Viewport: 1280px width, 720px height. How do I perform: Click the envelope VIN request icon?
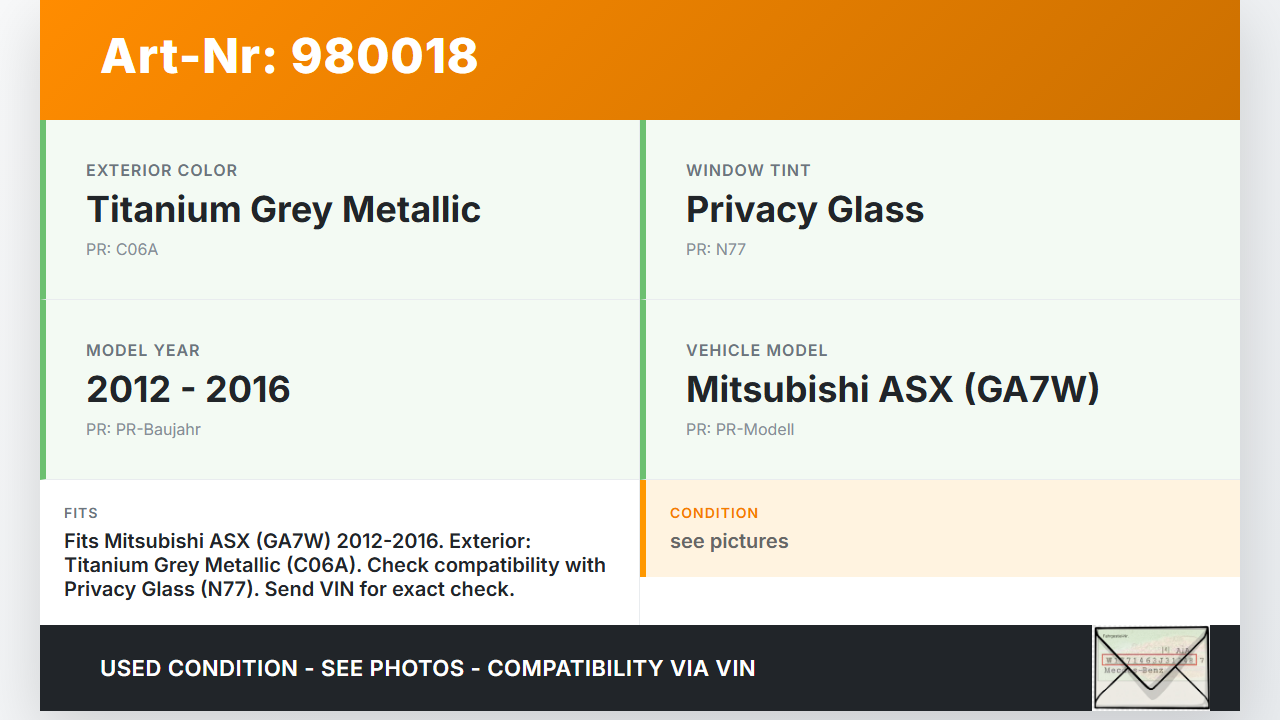(1150, 667)
